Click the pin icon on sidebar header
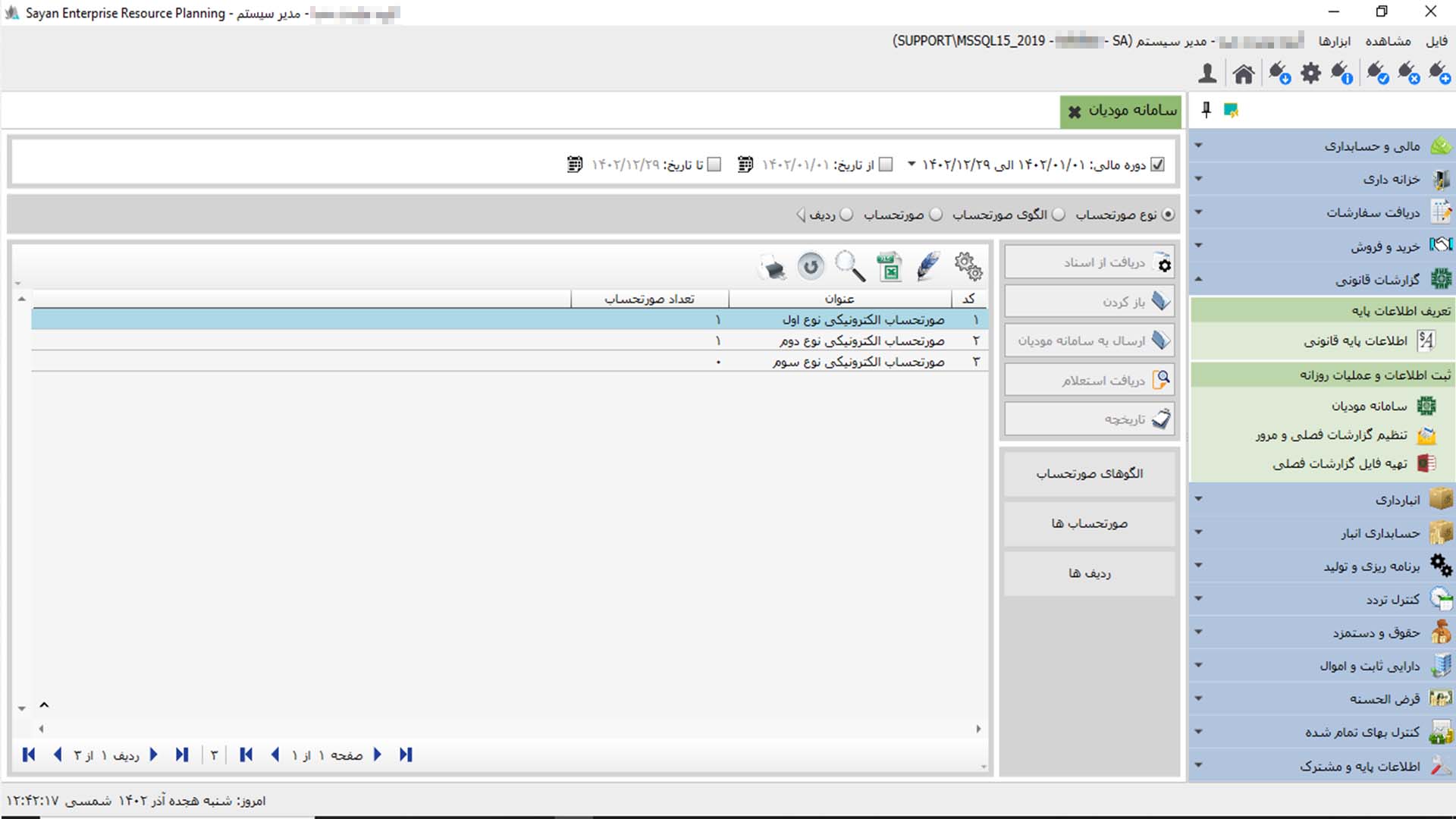The width and height of the screenshot is (1456, 819). [x=1206, y=111]
